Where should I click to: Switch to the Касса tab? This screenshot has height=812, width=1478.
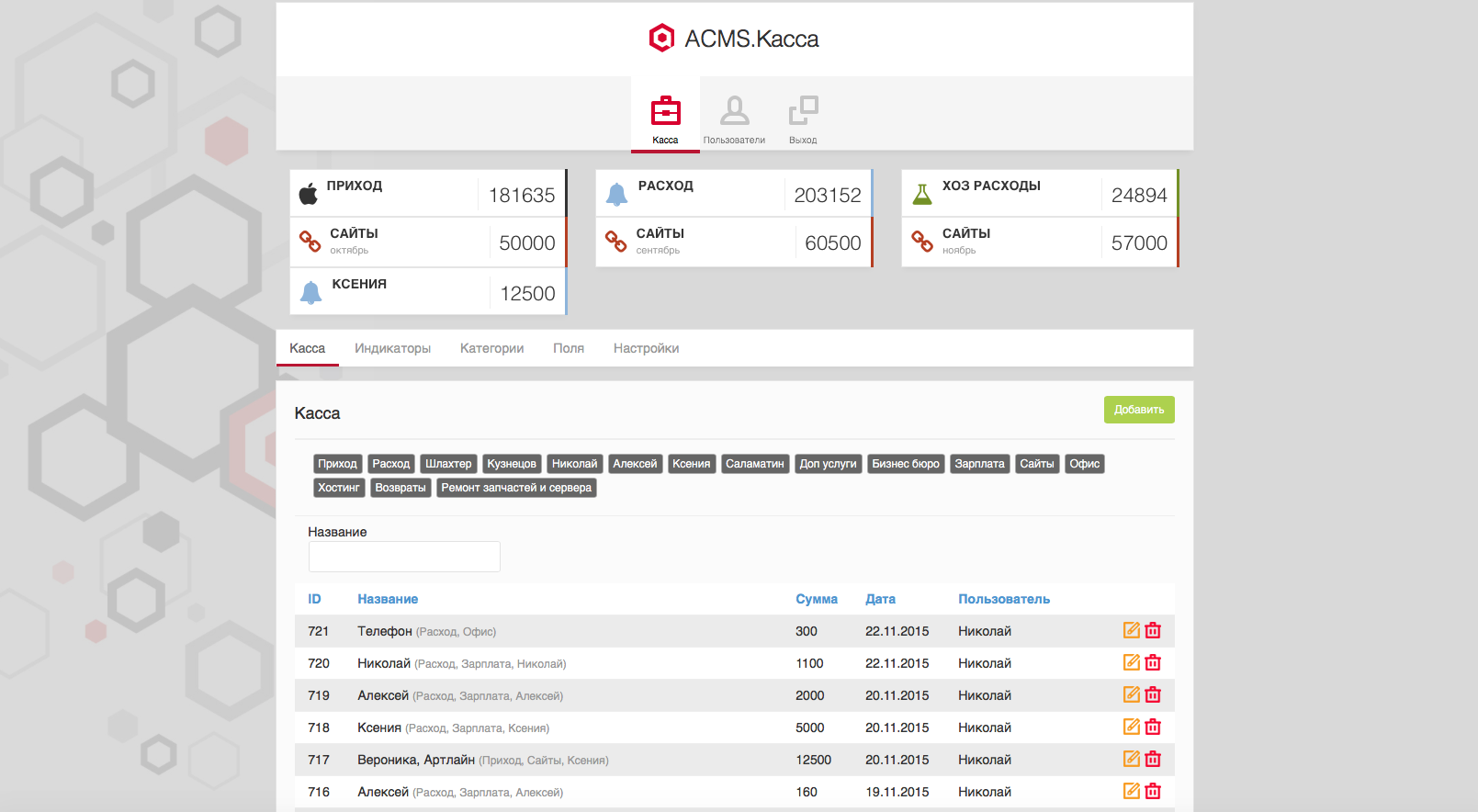tap(307, 348)
